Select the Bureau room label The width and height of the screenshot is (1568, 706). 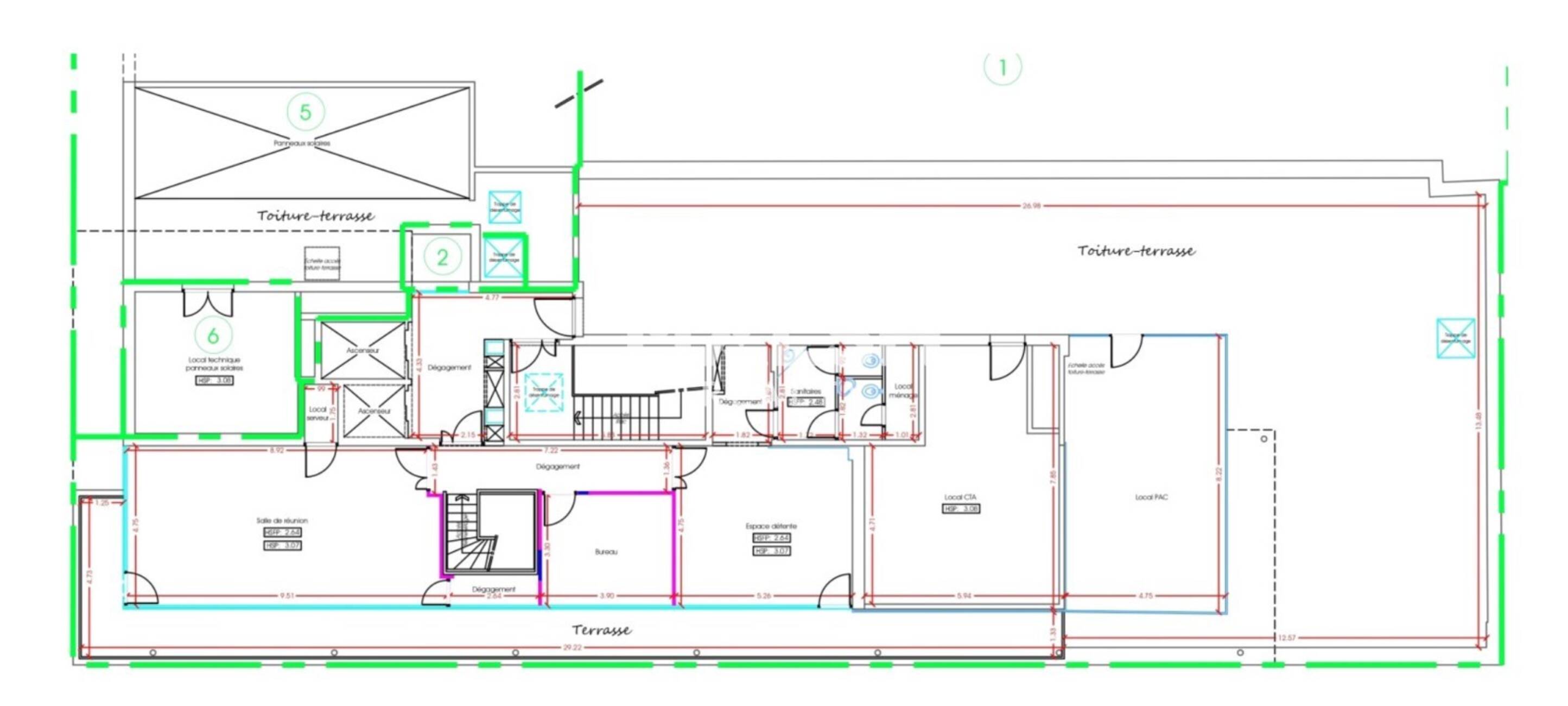[606, 552]
